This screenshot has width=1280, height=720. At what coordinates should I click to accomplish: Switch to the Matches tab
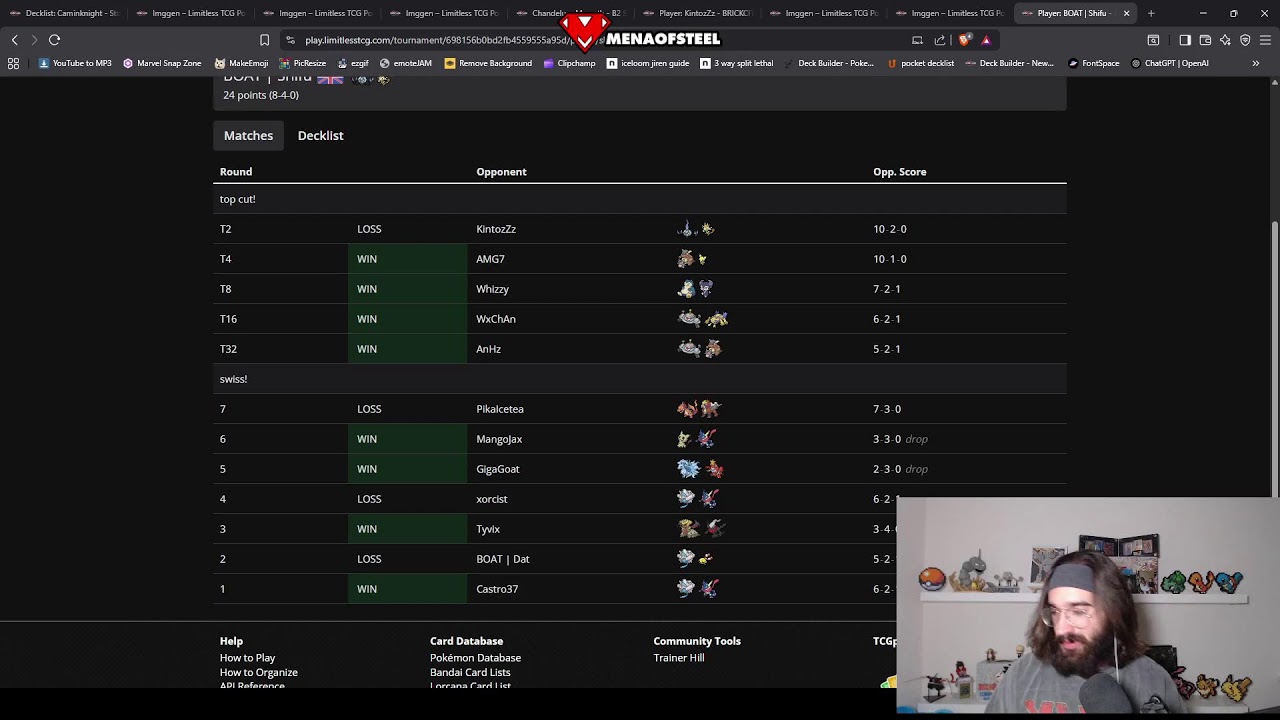(x=248, y=135)
